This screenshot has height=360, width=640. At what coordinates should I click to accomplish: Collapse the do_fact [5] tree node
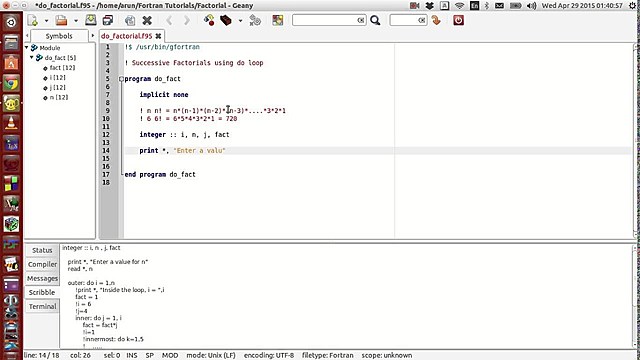pyautogui.click(x=32, y=58)
